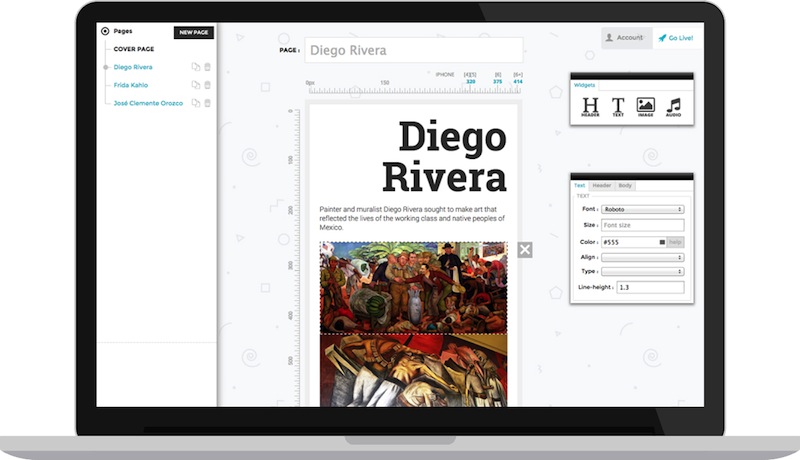Add an Image widget
800x460 pixels.
pyautogui.click(x=645, y=107)
